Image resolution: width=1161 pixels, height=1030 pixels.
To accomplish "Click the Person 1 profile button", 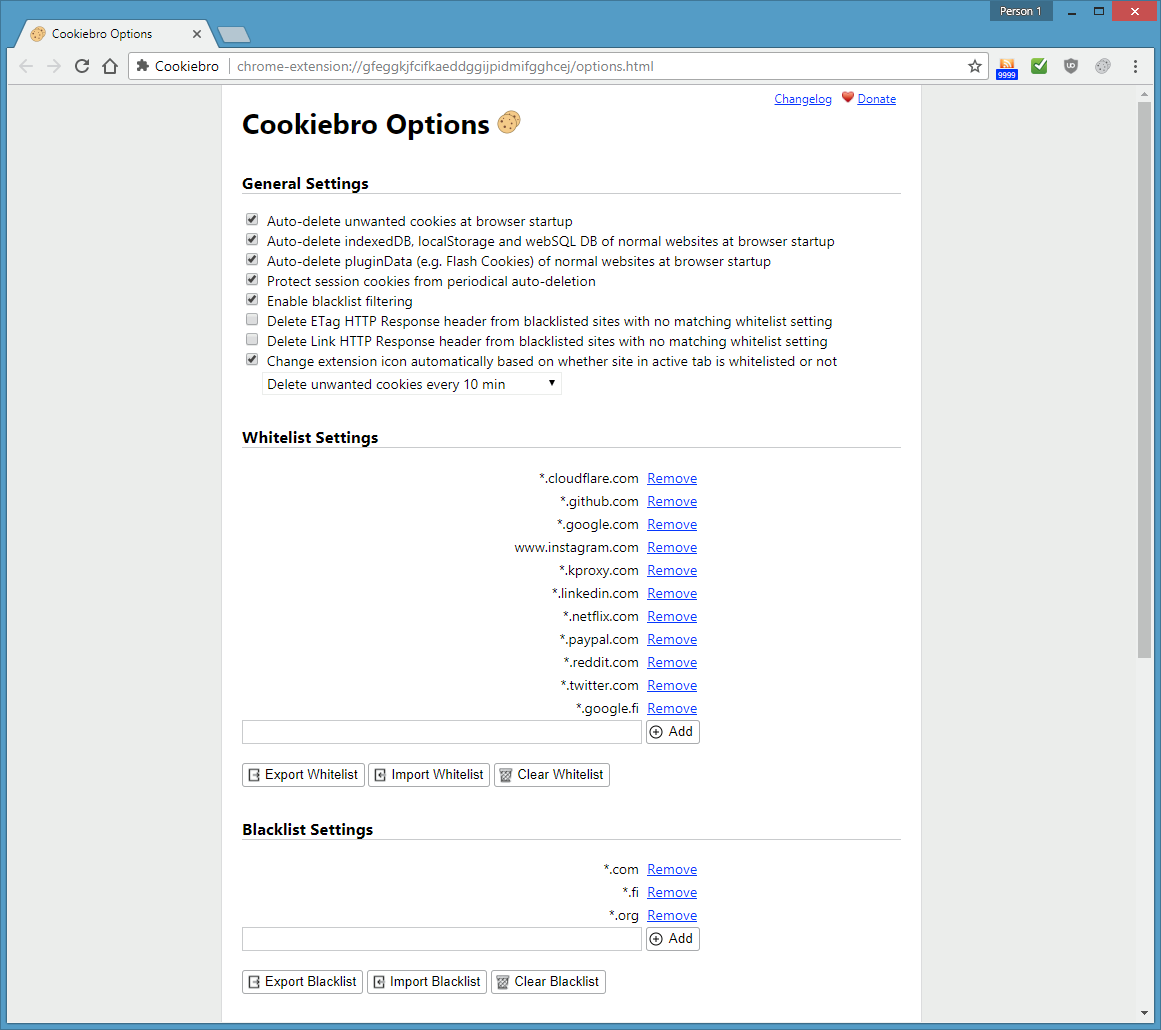I will click(x=1020, y=11).
